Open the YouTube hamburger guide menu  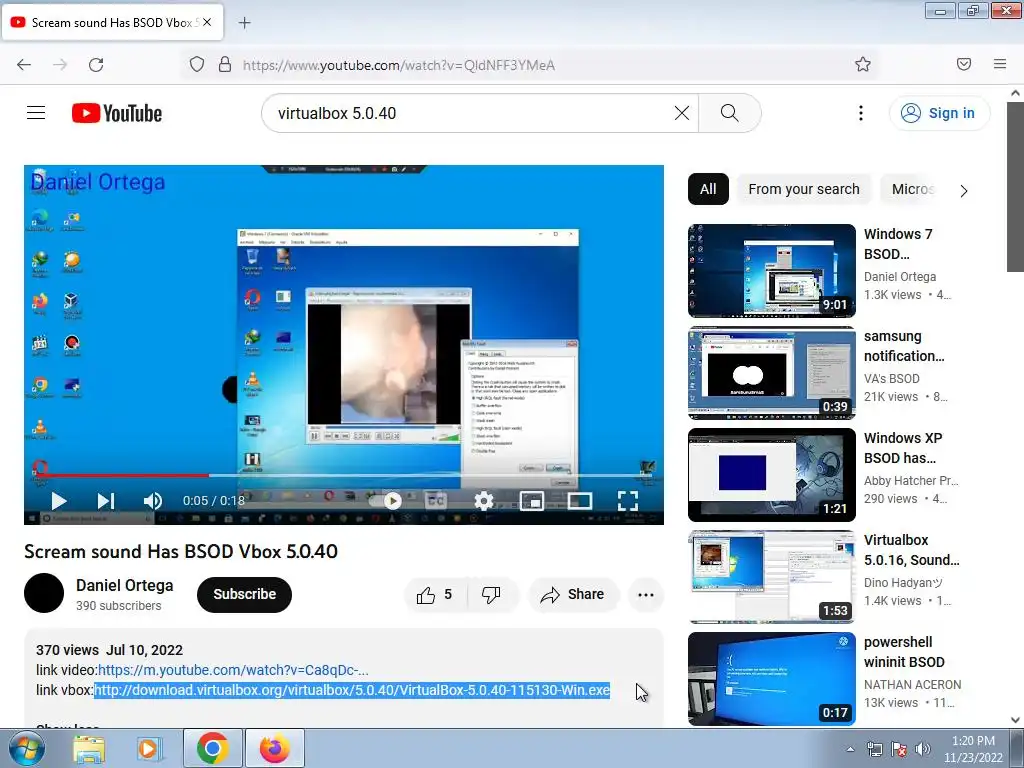[x=36, y=113]
